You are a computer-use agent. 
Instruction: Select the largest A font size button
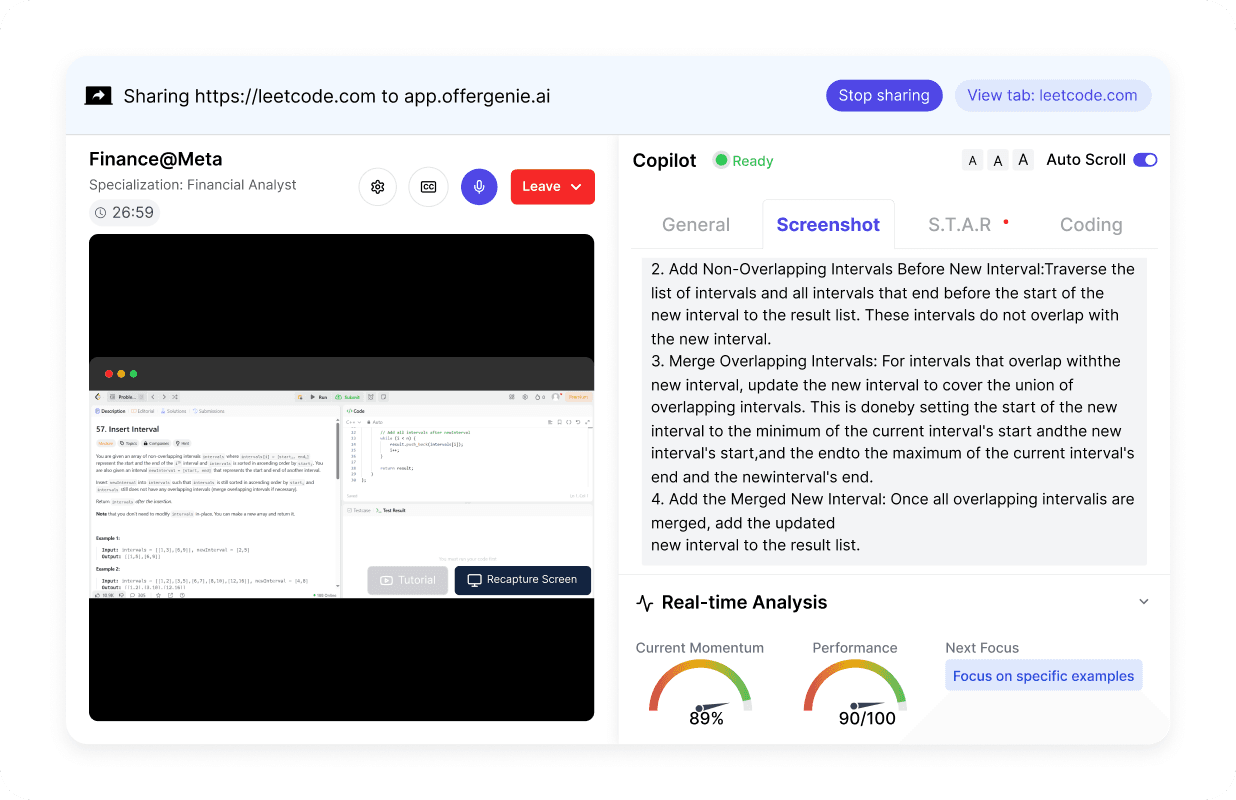1022,160
